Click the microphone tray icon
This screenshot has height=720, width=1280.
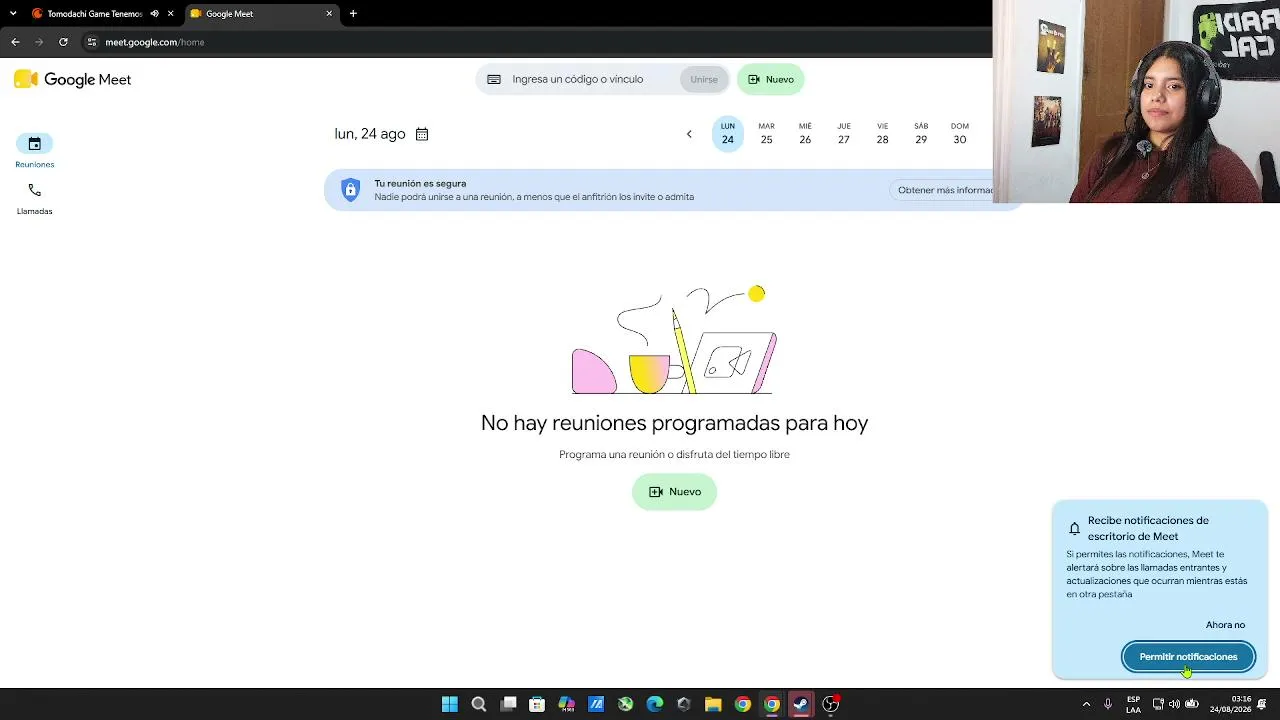(x=1107, y=704)
